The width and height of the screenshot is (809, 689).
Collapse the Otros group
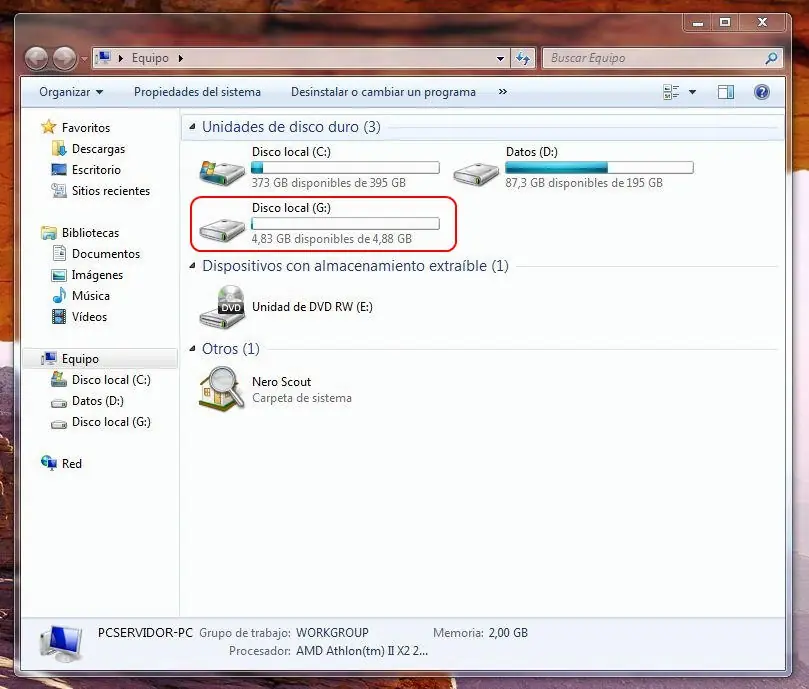click(192, 349)
